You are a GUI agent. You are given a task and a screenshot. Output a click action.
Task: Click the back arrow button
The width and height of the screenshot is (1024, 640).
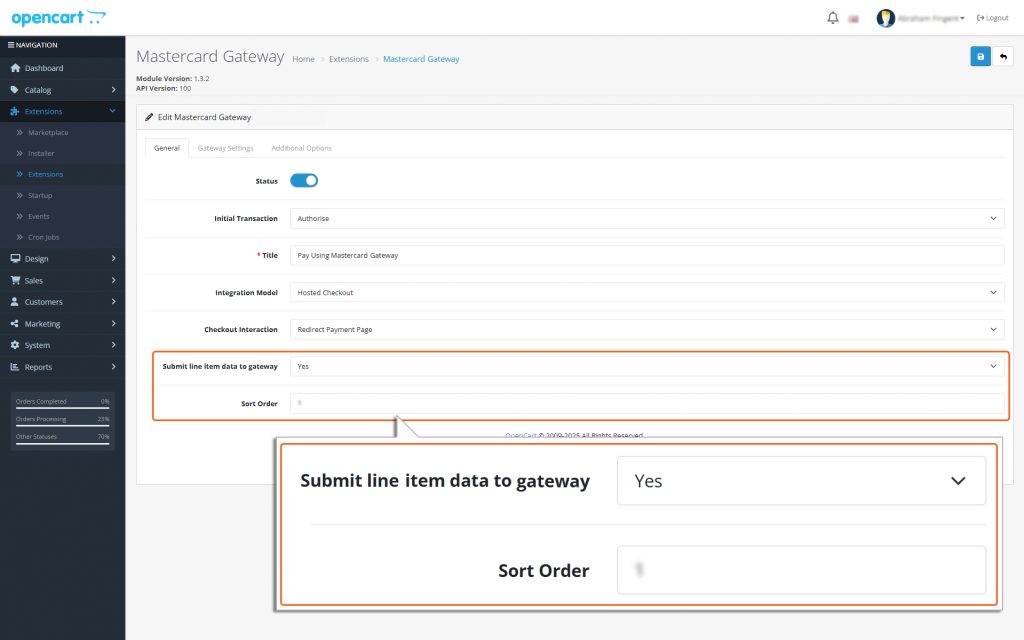coord(1003,56)
